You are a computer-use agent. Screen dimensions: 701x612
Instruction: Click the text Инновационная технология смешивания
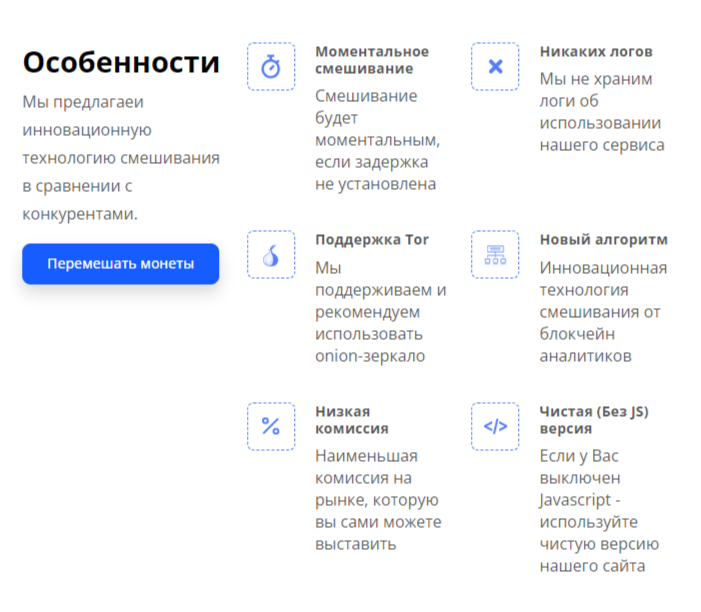click(x=604, y=312)
